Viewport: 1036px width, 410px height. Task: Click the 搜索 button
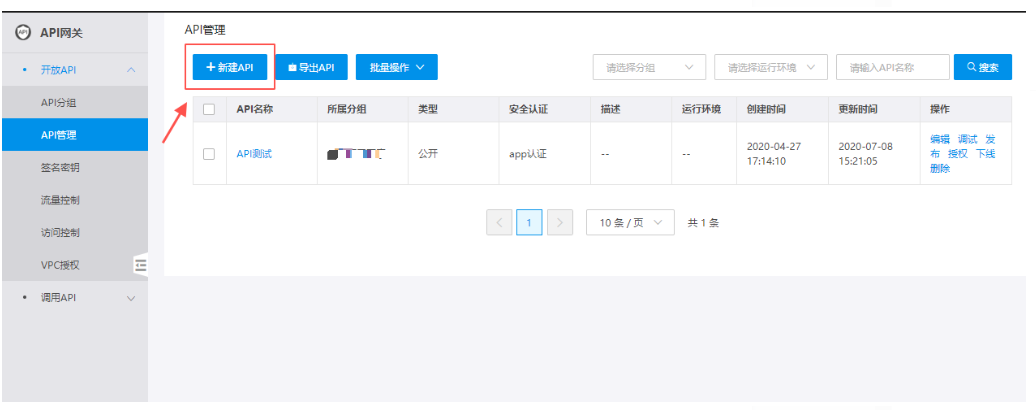(x=982, y=67)
